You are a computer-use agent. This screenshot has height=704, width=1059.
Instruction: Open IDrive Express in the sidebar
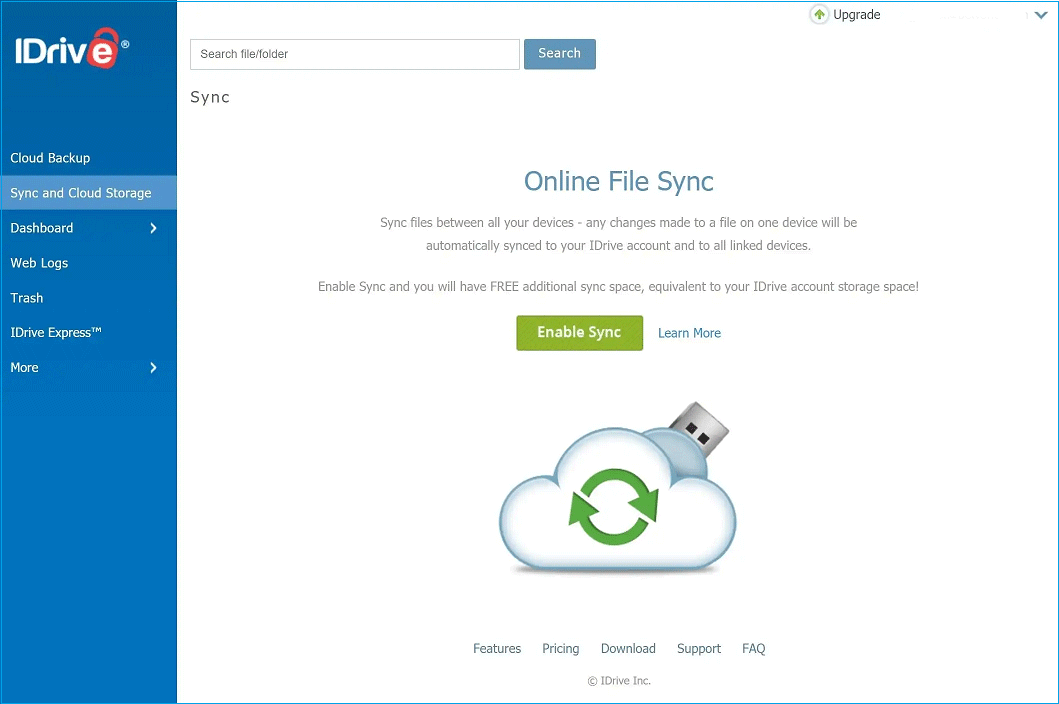click(x=56, y=333)
